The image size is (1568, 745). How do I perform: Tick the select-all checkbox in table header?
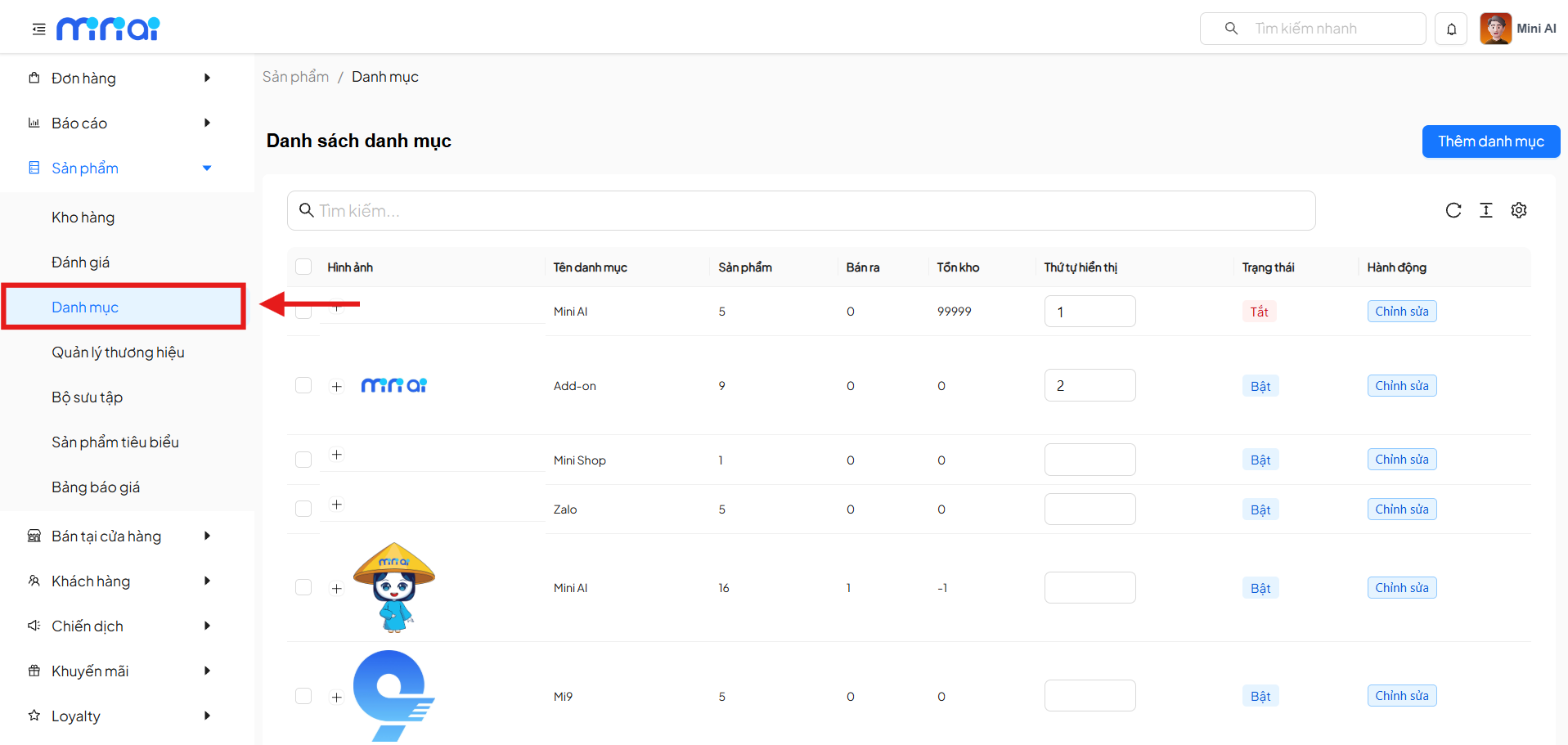point(303,267)
